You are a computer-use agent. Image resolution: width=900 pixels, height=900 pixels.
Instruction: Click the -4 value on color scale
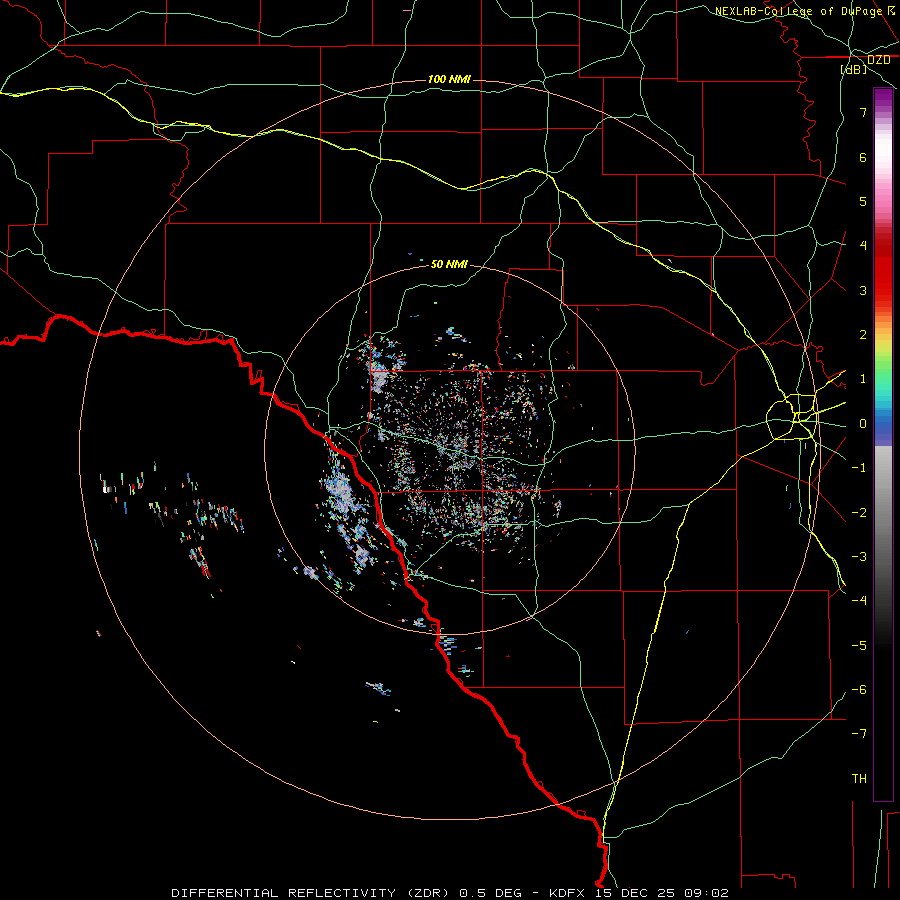(x=859, y=601)
